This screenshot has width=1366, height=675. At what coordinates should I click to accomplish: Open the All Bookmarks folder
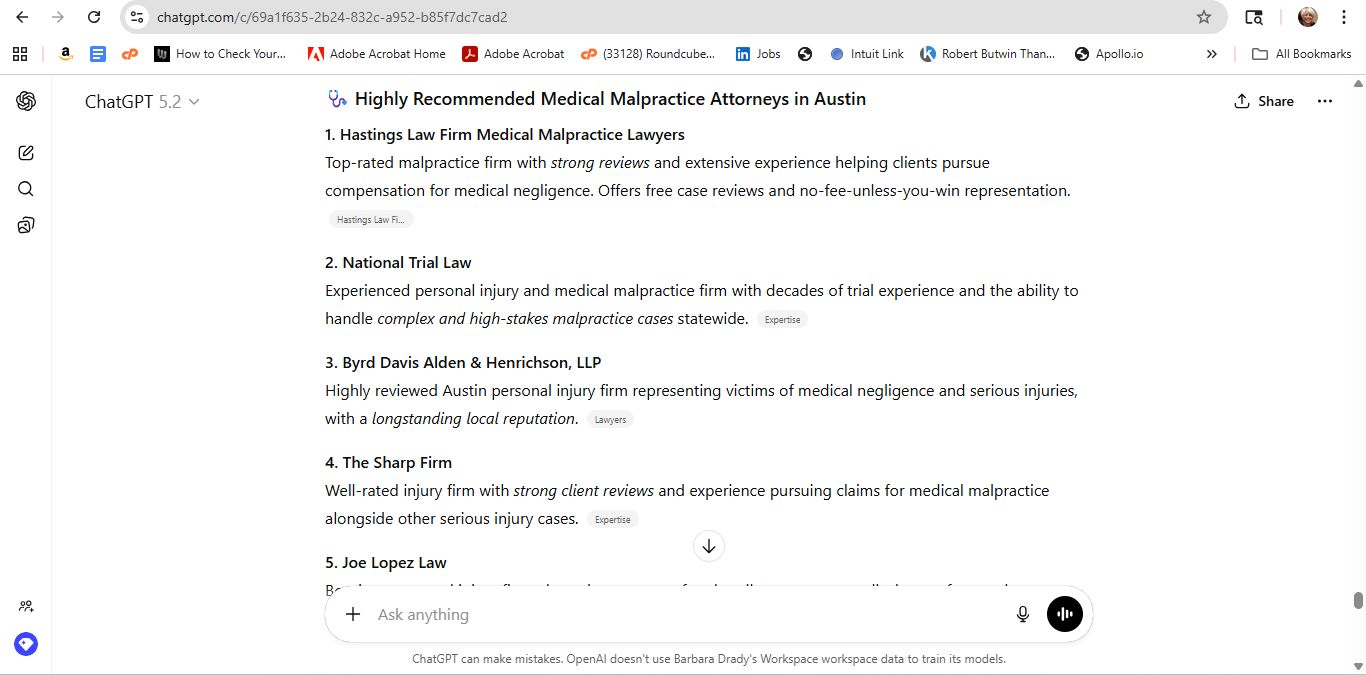click(1302, 54)
